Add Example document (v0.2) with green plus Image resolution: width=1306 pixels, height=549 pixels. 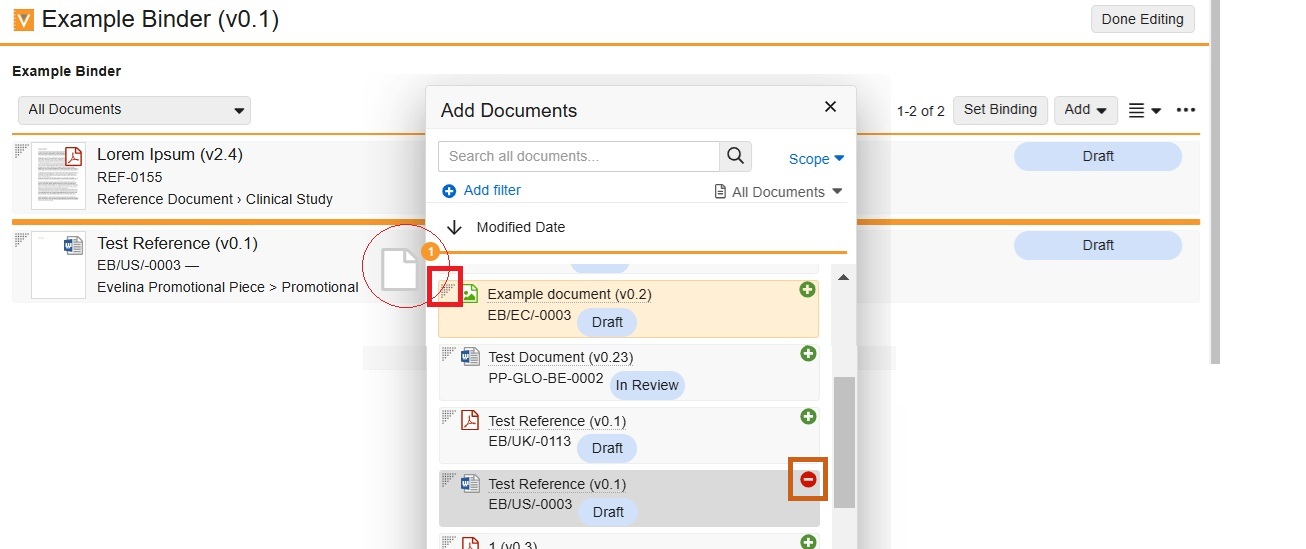click(807, 290)
